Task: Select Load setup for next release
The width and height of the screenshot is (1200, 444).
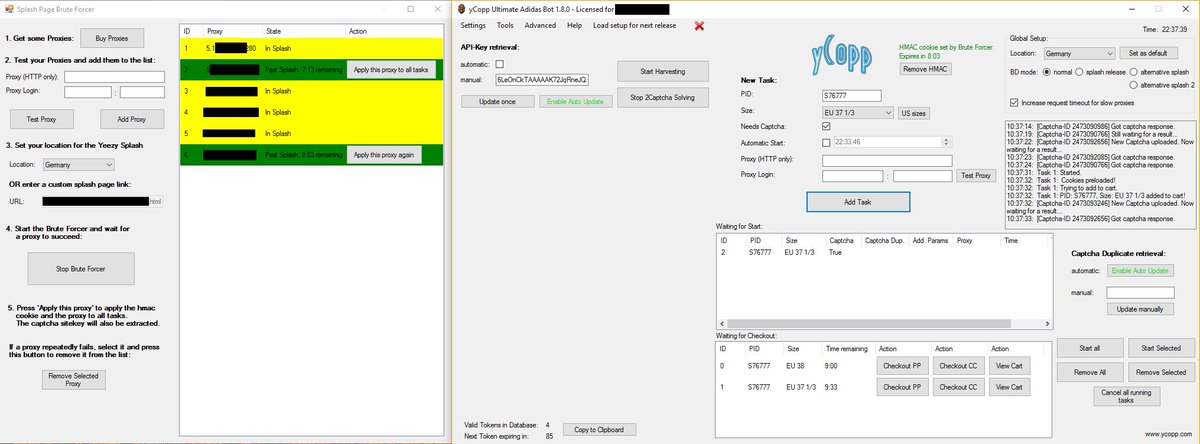Action: pyautogui.click(x=634, y=25)
